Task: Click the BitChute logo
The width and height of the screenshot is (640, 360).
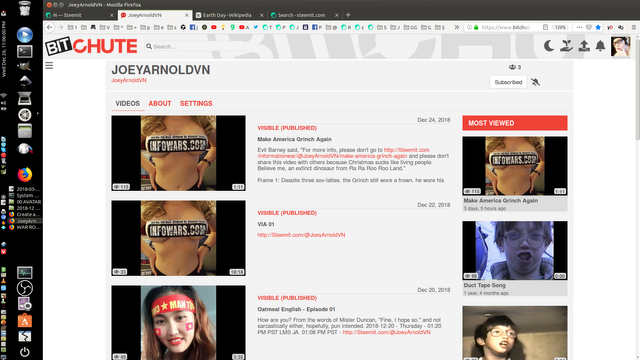Action: tap(91, 46)
